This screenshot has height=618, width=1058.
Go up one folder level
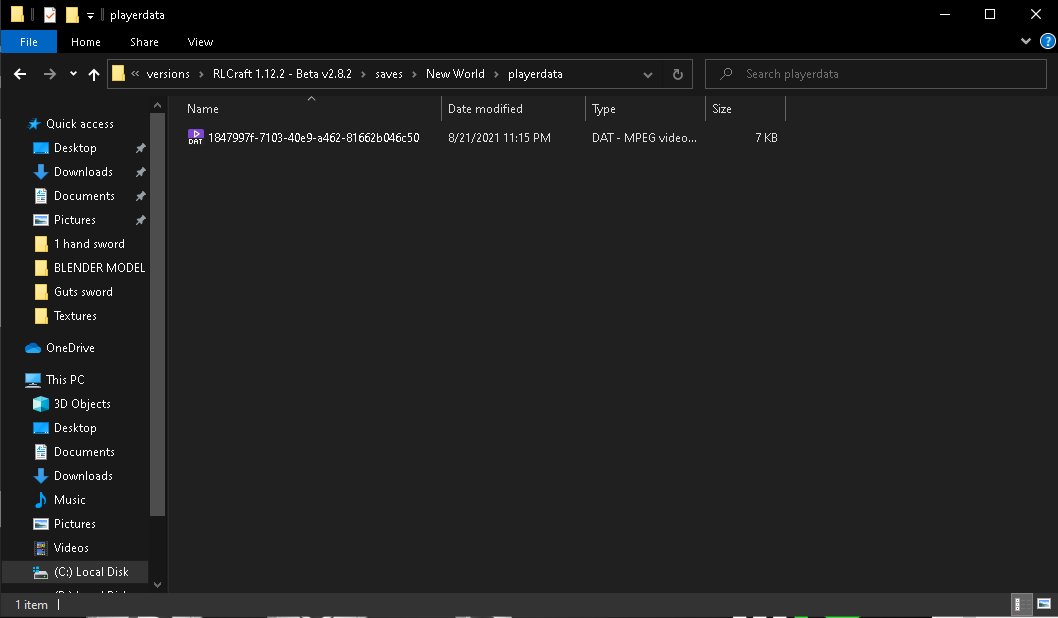pos(94,74)
